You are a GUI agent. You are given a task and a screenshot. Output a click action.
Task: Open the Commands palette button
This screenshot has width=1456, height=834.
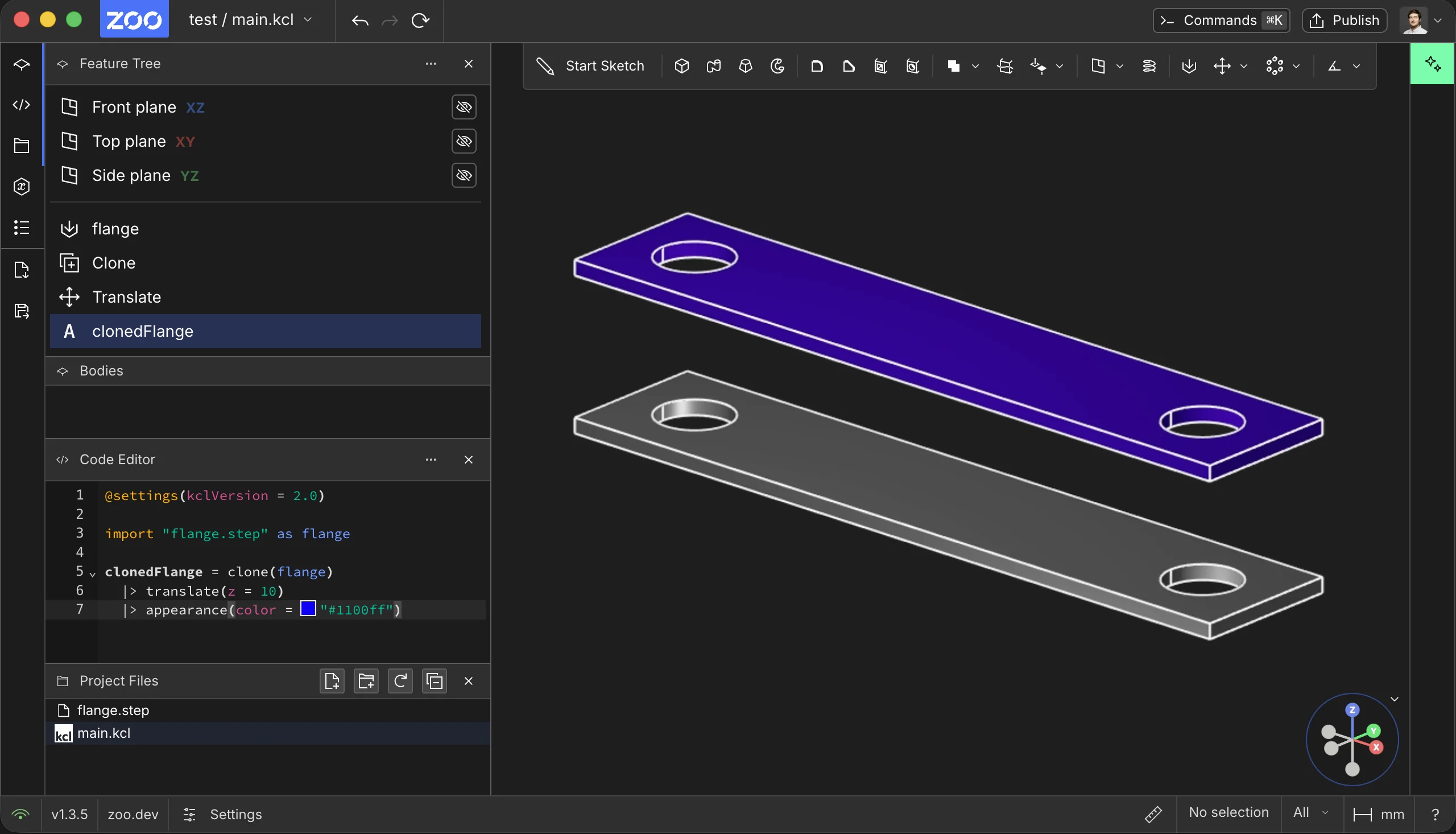(1221, 20)
